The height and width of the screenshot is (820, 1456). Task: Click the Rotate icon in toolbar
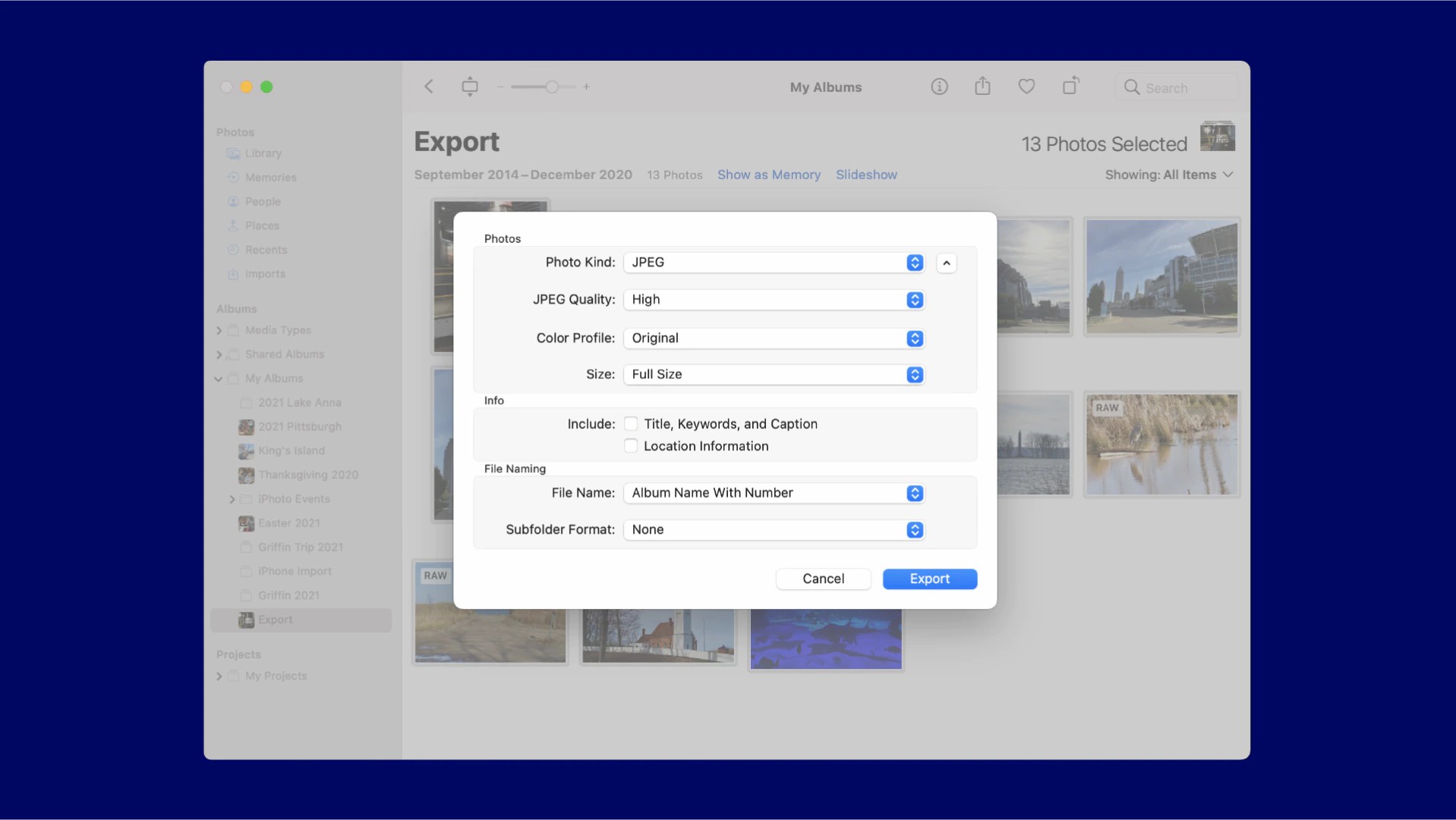[x=1070, y=86]
